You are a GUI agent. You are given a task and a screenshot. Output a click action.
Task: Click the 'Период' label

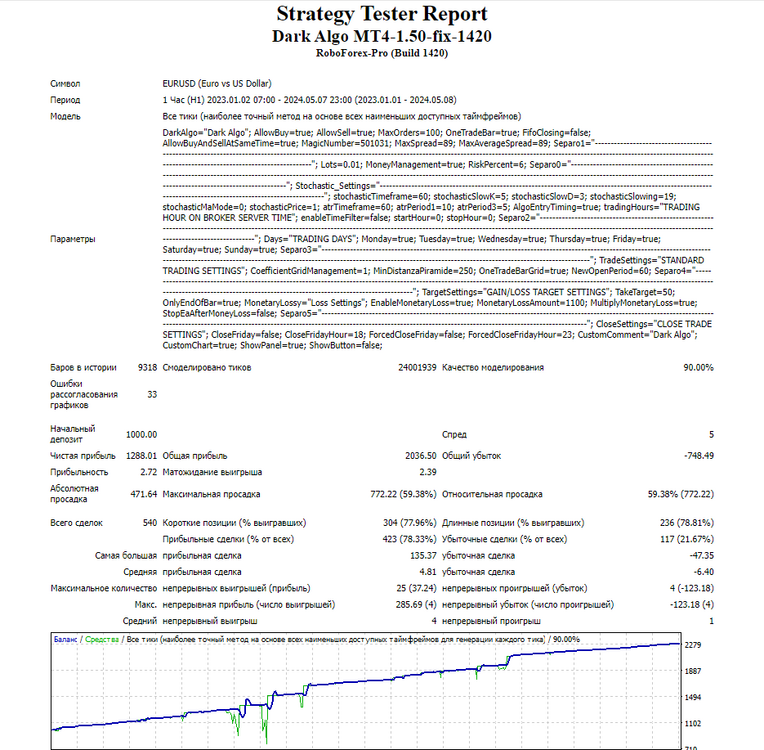pyautogui.click(x=65, y=100)
